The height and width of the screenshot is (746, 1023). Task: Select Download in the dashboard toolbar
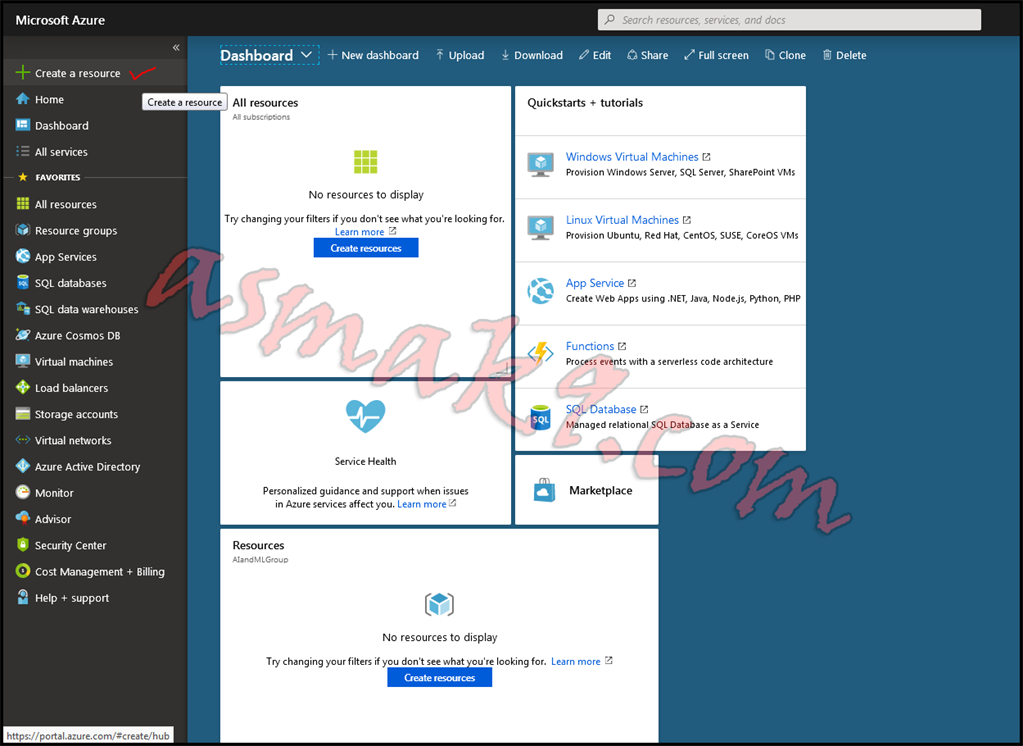[x=532, y=55]
